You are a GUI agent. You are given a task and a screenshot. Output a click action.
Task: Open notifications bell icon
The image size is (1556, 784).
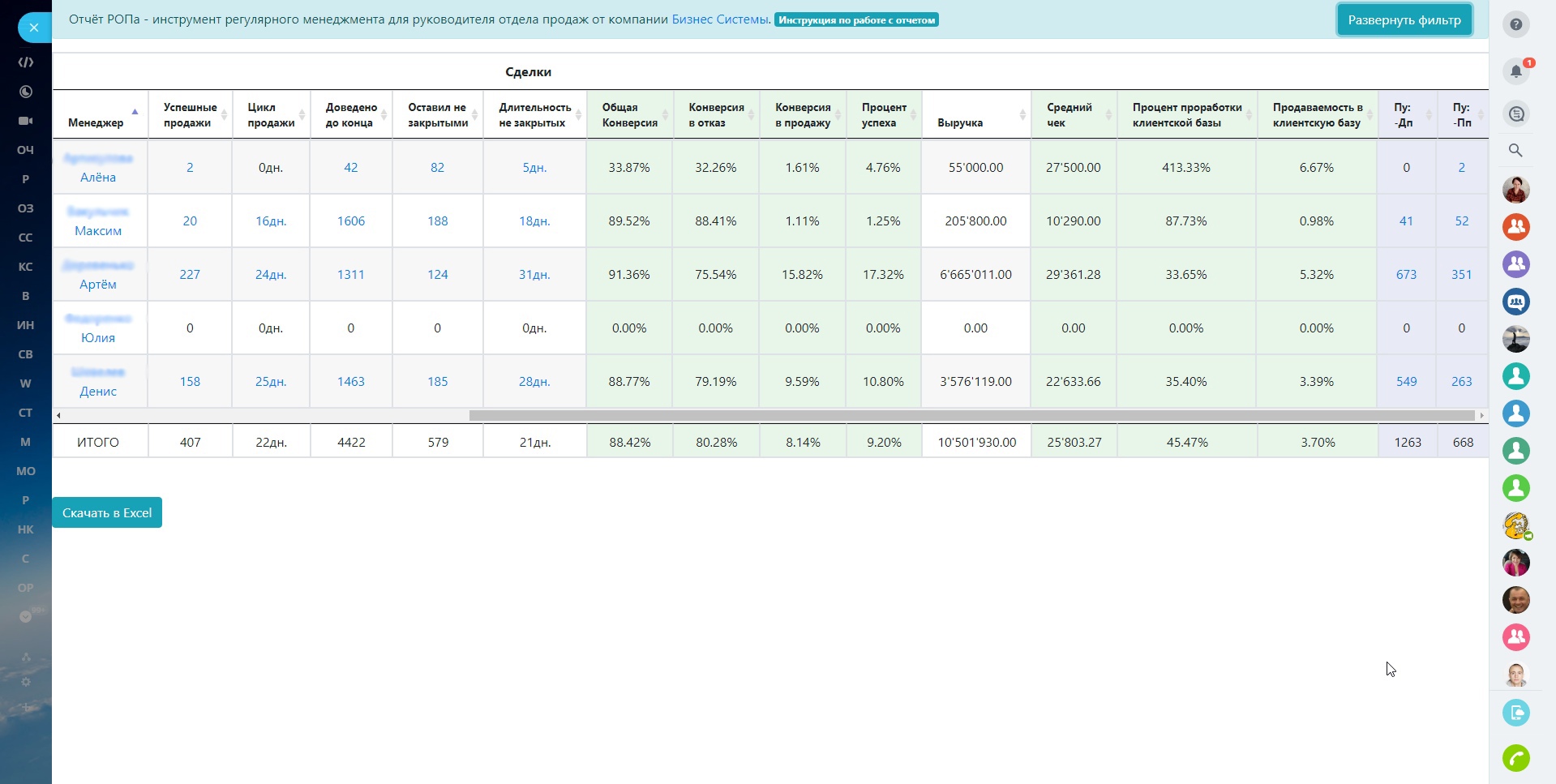[1515, 71]
